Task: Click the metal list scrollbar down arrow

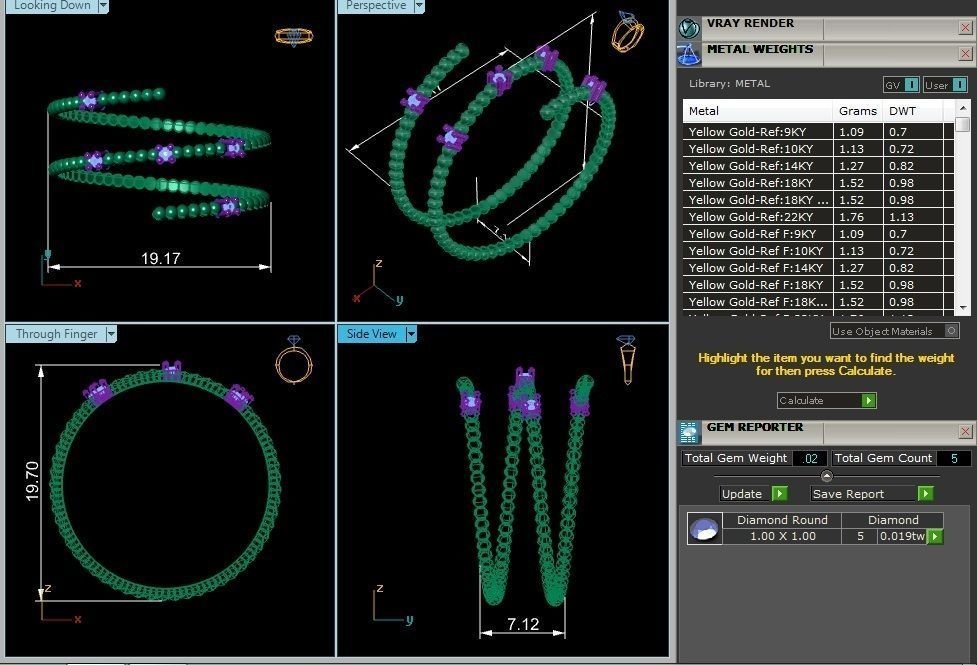Action: click(x=963, y=308)
